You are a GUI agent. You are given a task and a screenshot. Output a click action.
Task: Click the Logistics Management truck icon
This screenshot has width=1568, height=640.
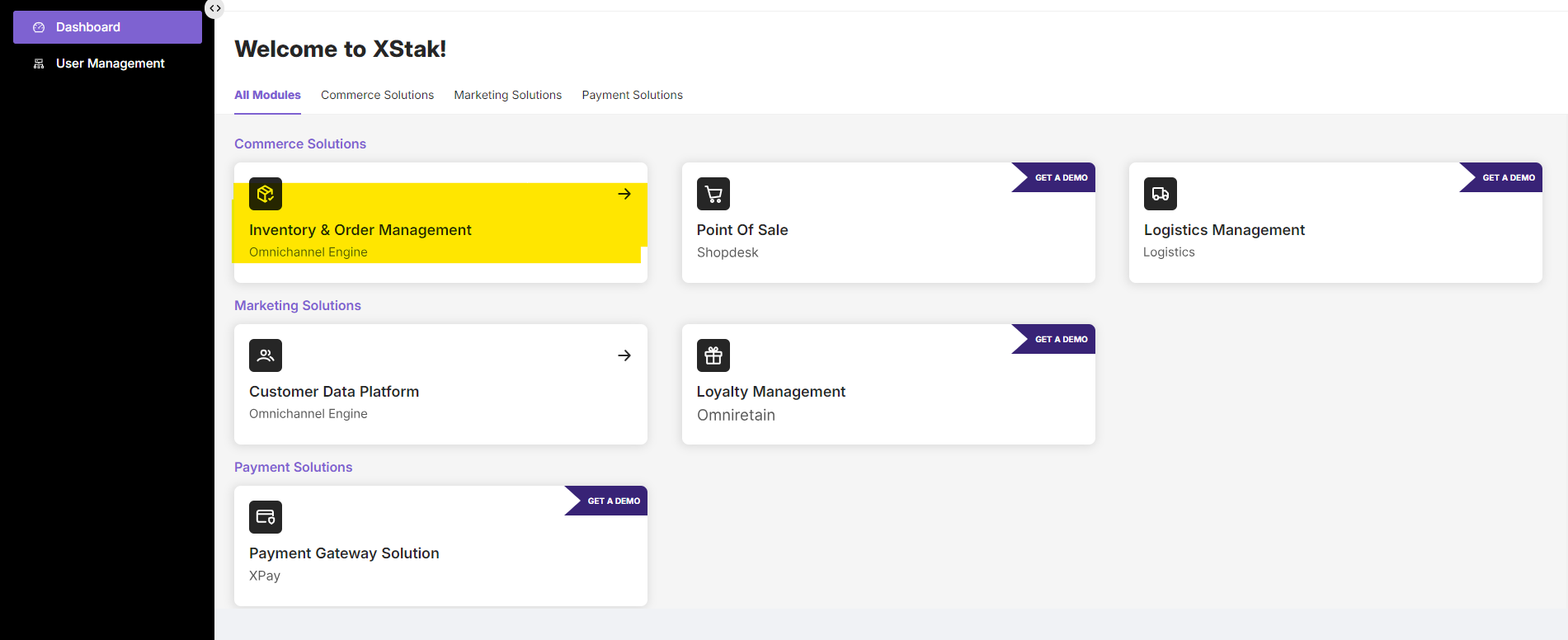click(x=1160, y=194)
